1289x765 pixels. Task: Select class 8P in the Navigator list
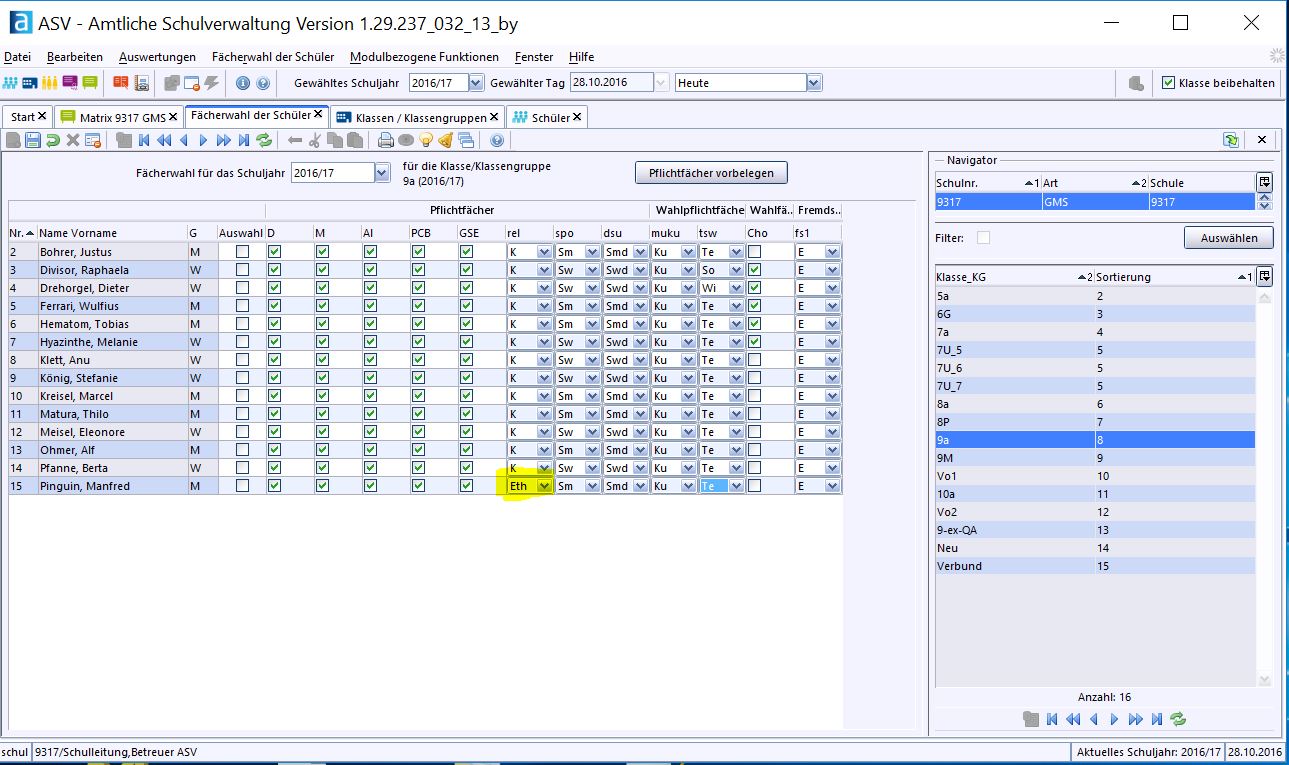1095,422
